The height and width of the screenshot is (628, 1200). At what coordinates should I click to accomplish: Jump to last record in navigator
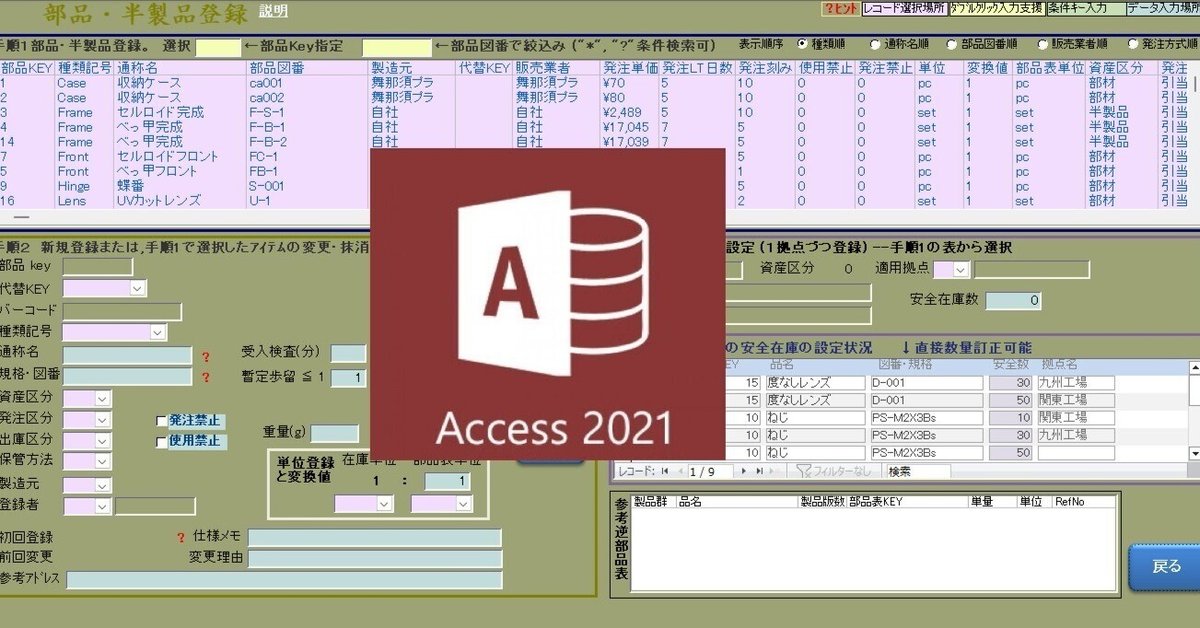[760, 471]
